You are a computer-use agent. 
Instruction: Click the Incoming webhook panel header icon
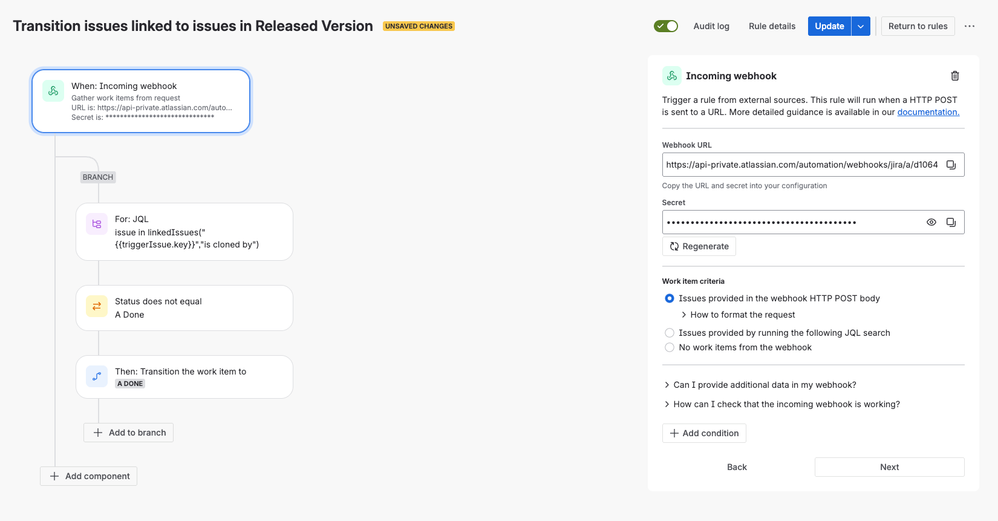point(671,76)
